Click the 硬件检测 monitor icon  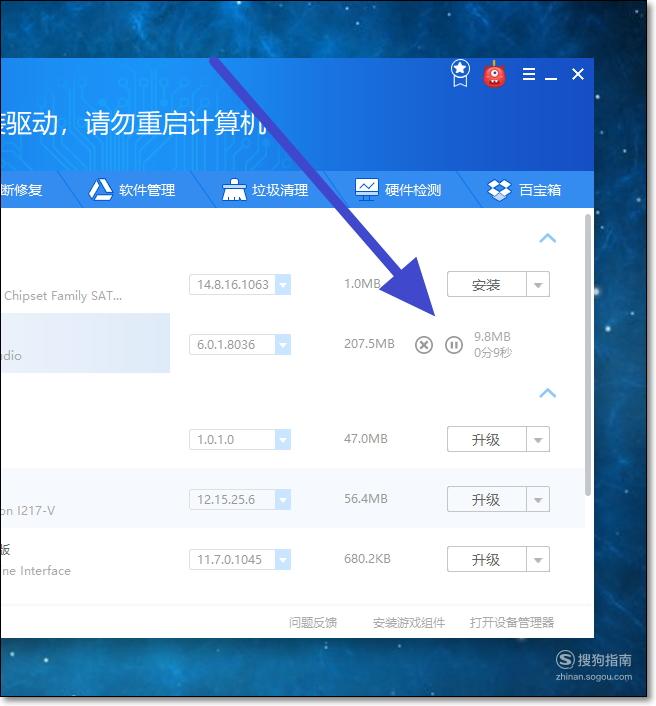pos(366,190)
